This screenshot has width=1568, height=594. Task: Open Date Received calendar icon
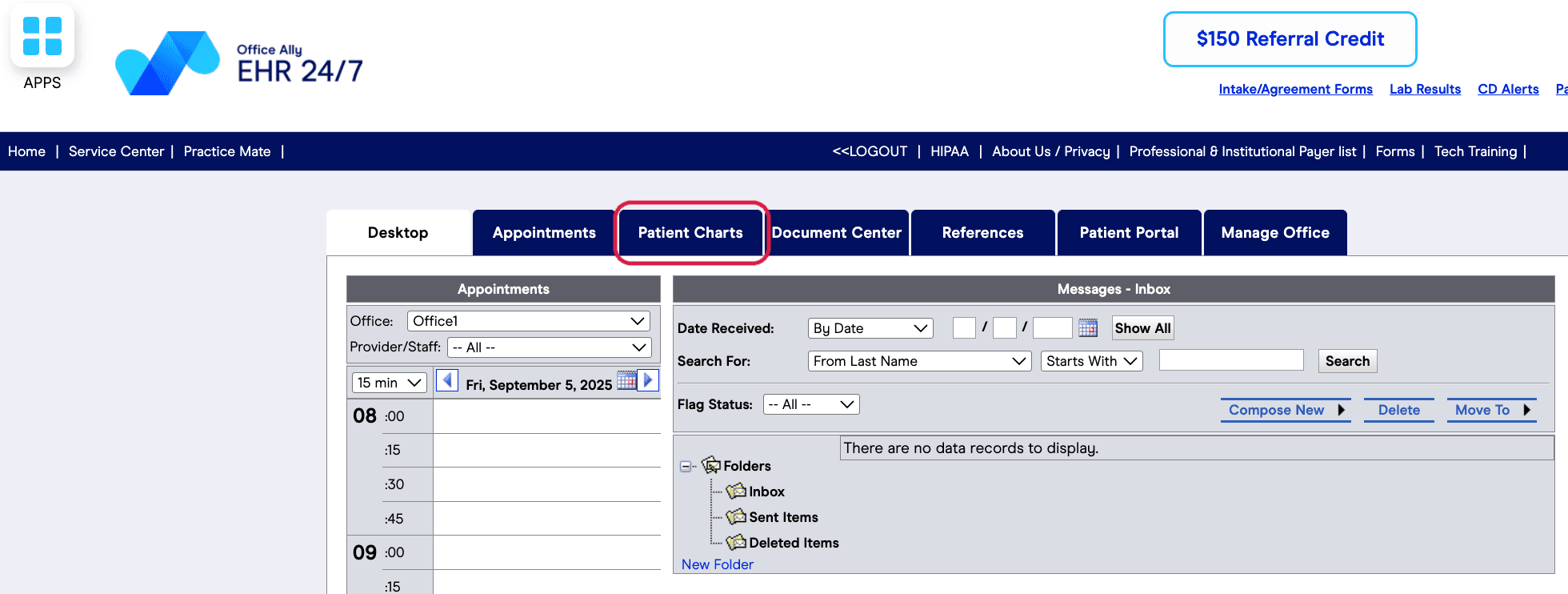pyautogui.click(x=1088, y=327)
